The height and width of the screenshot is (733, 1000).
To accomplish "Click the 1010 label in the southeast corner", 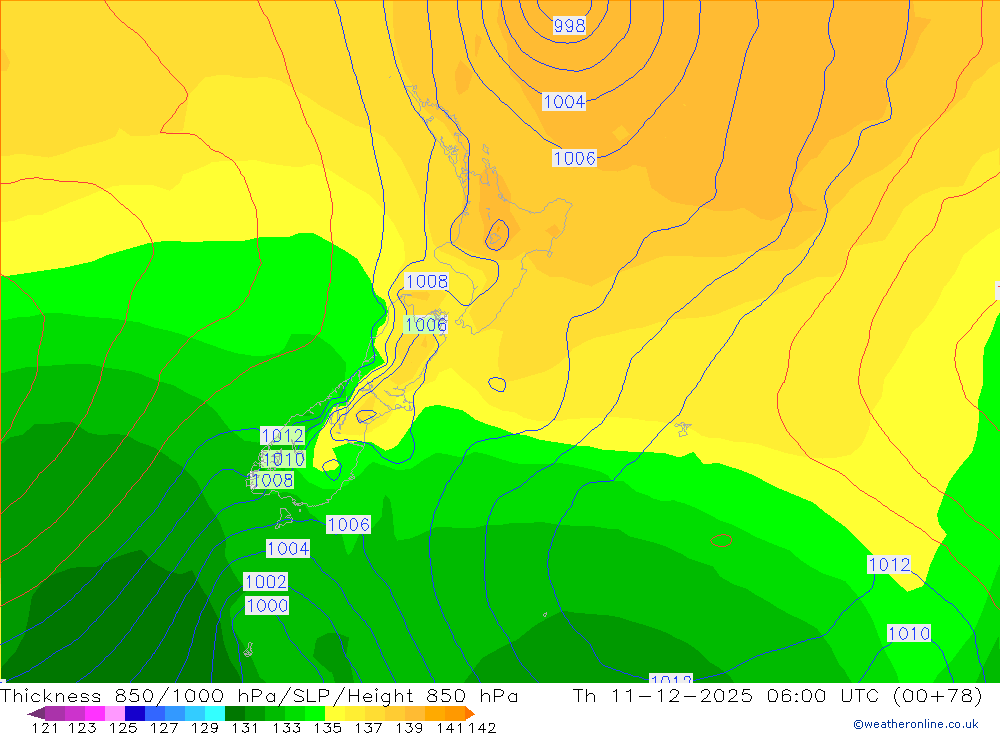I will (x=909, y=633).
